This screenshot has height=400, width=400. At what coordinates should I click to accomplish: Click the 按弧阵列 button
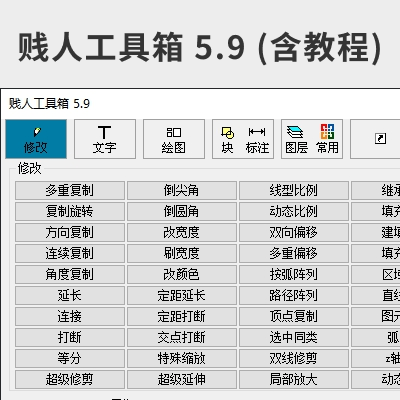(294, 274)
